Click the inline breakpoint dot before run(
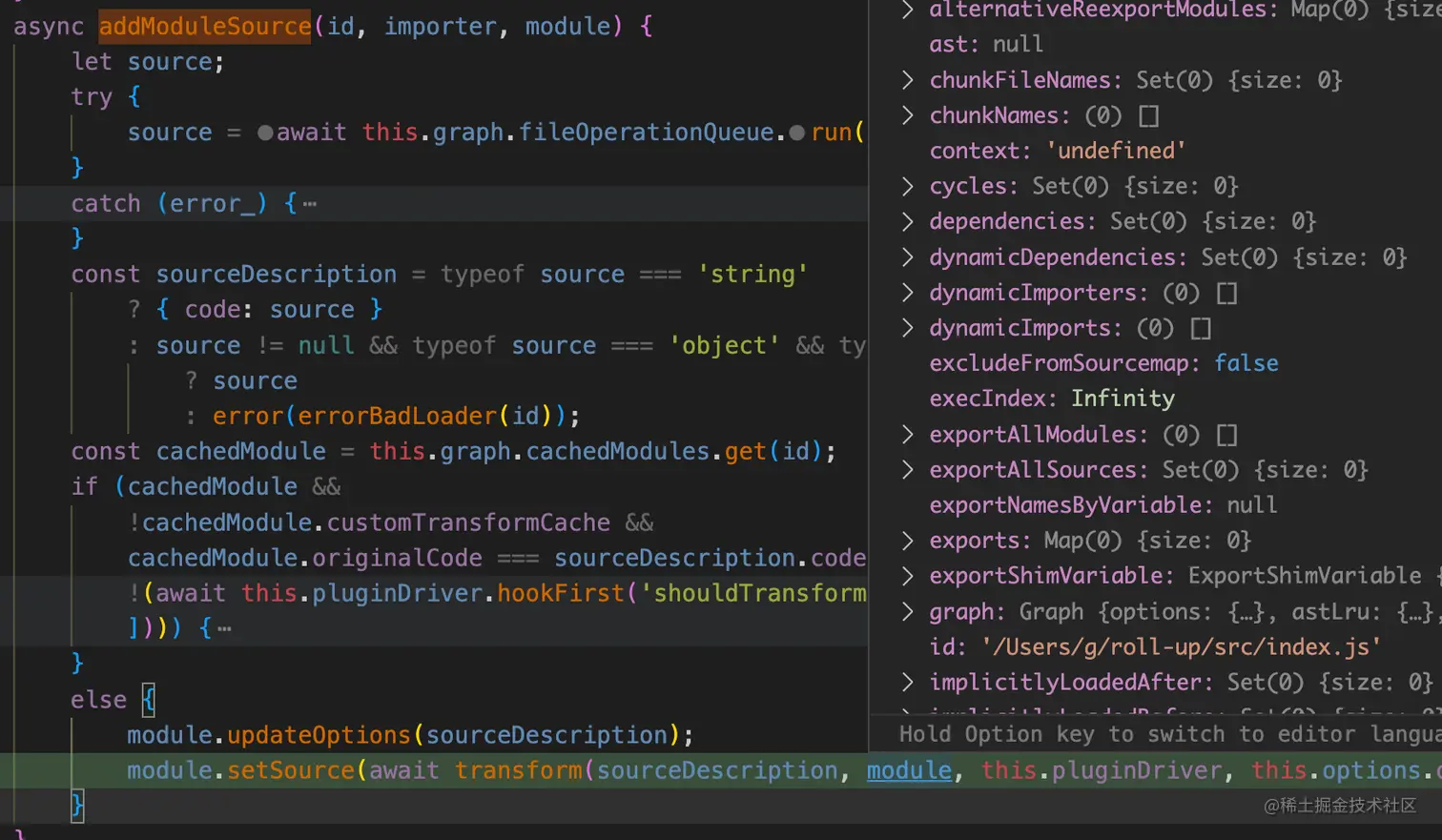Image resolution: width=1442 pixels, height=840 pixels. pos(797,133)
